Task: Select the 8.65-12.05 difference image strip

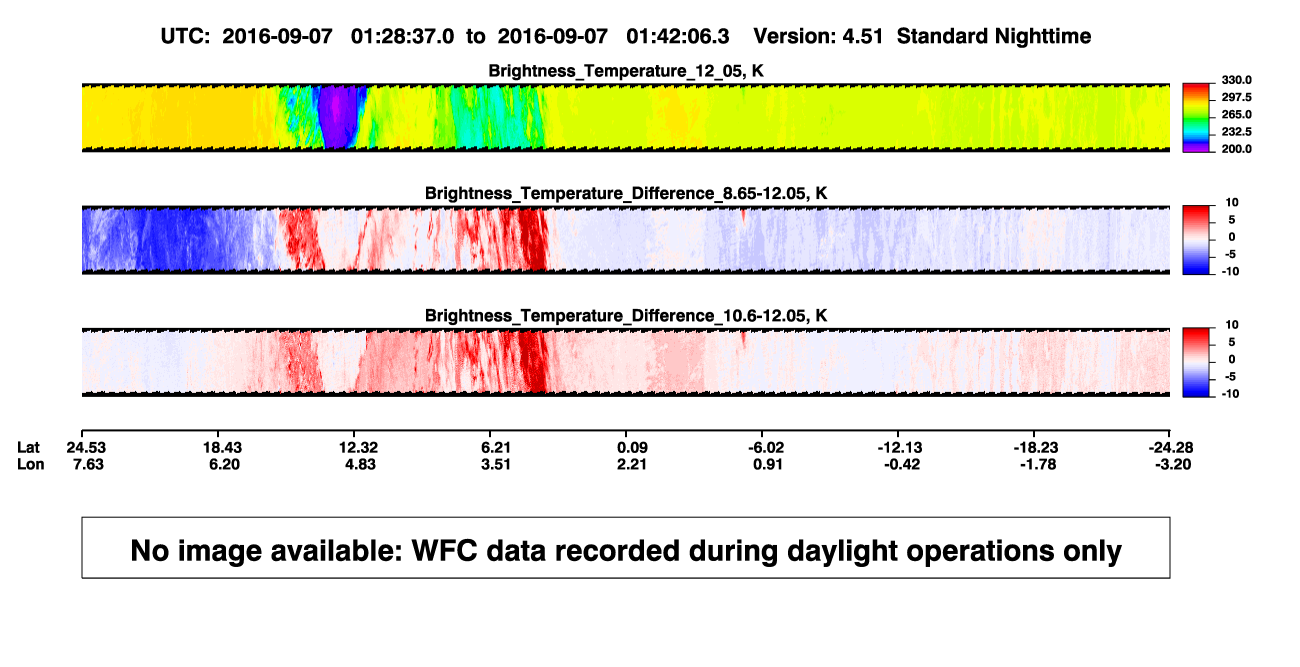Action: click(625, 239)
